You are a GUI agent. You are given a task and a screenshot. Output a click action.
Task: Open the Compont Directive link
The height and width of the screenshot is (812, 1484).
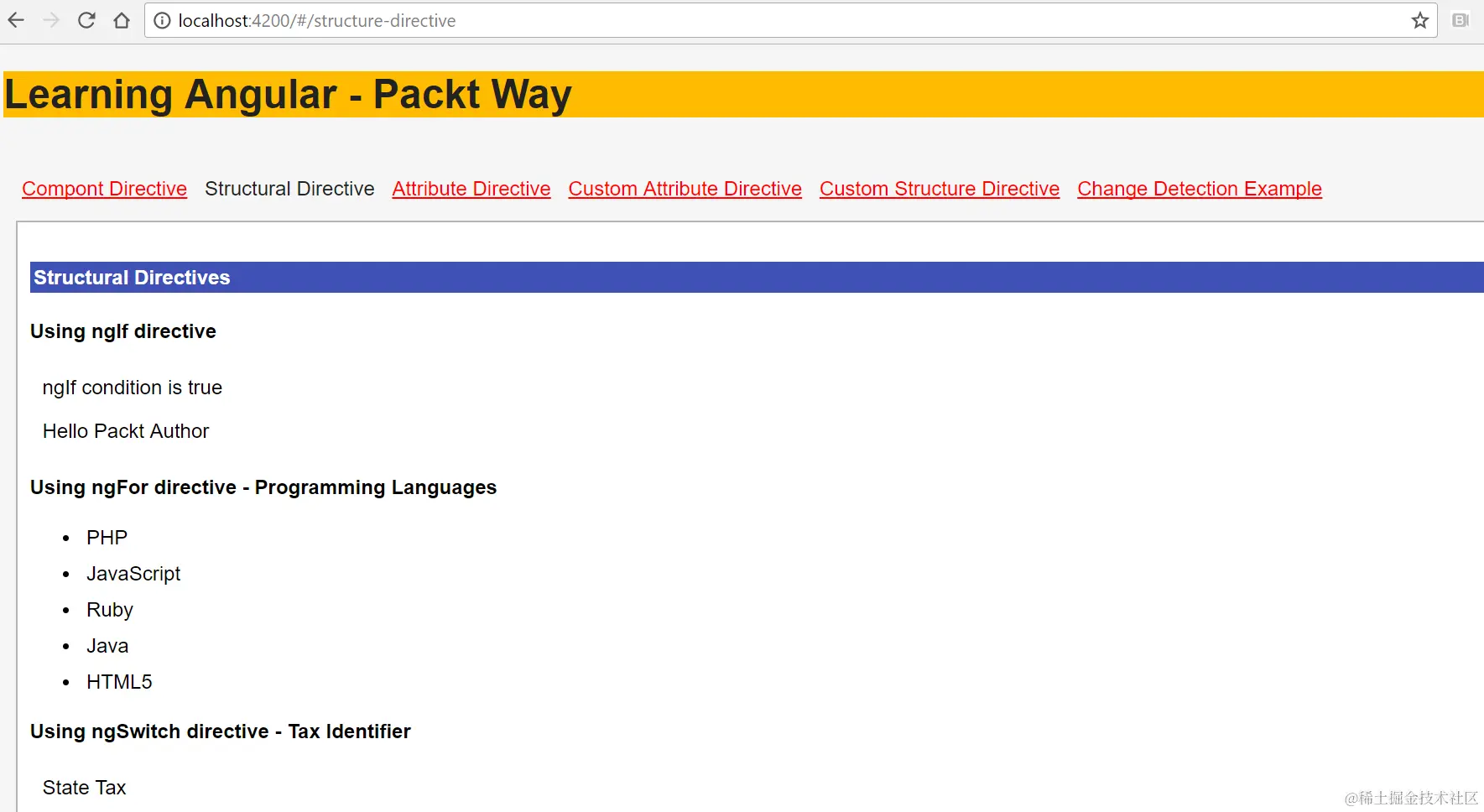point(104,189)
